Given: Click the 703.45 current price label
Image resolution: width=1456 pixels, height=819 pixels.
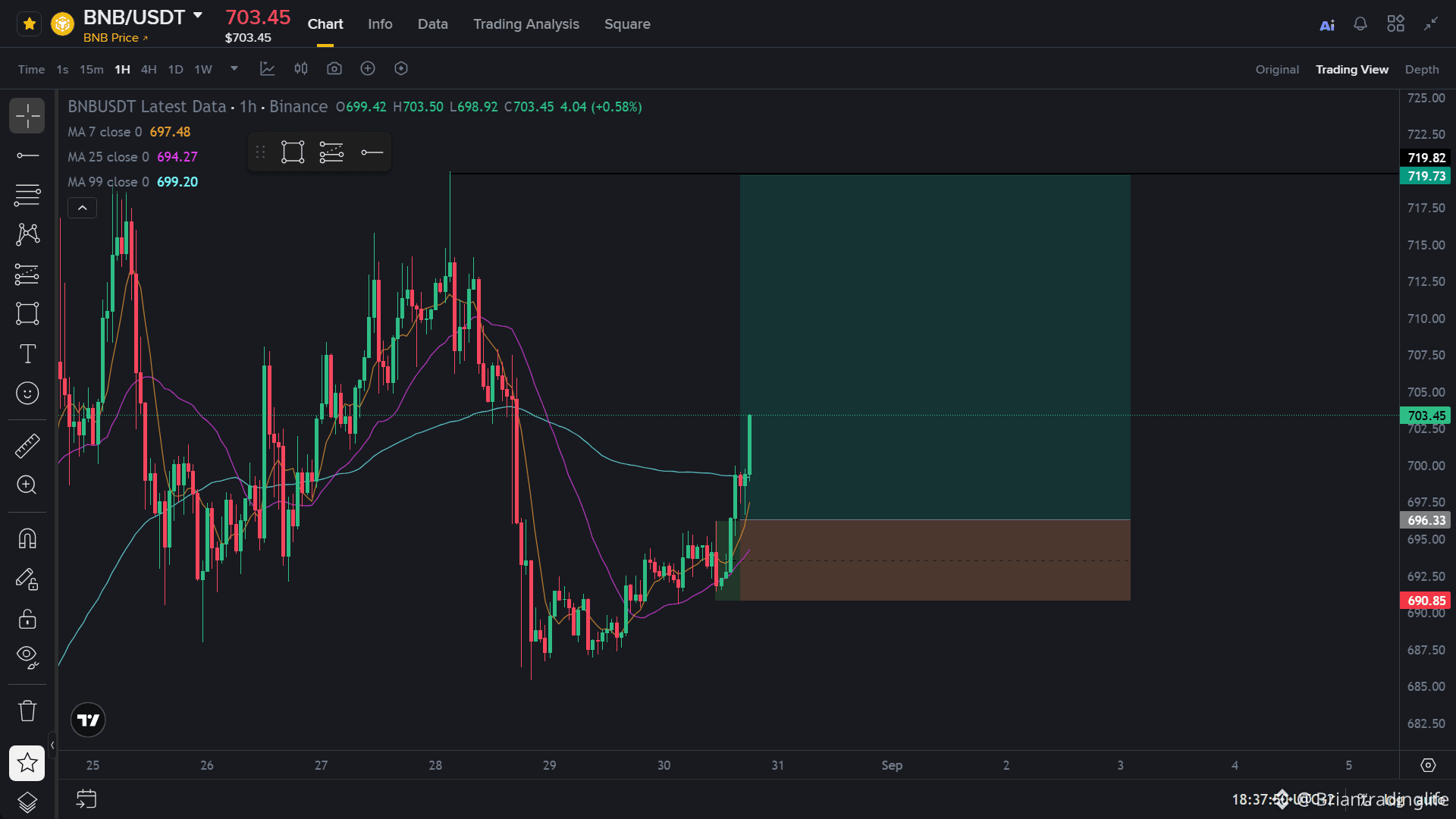Looking at the screenshot, I should tap(1425, 416).
